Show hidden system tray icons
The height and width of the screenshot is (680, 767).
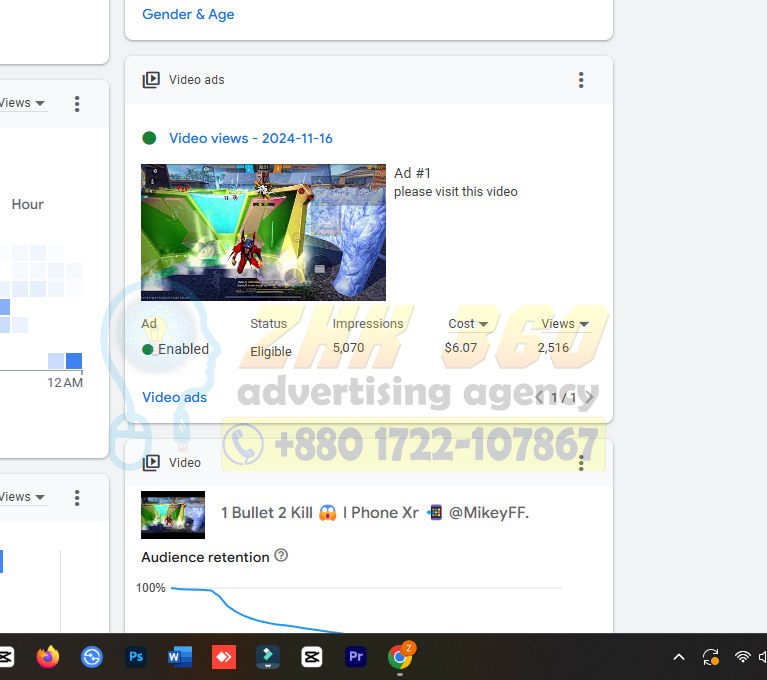point(679,657)
